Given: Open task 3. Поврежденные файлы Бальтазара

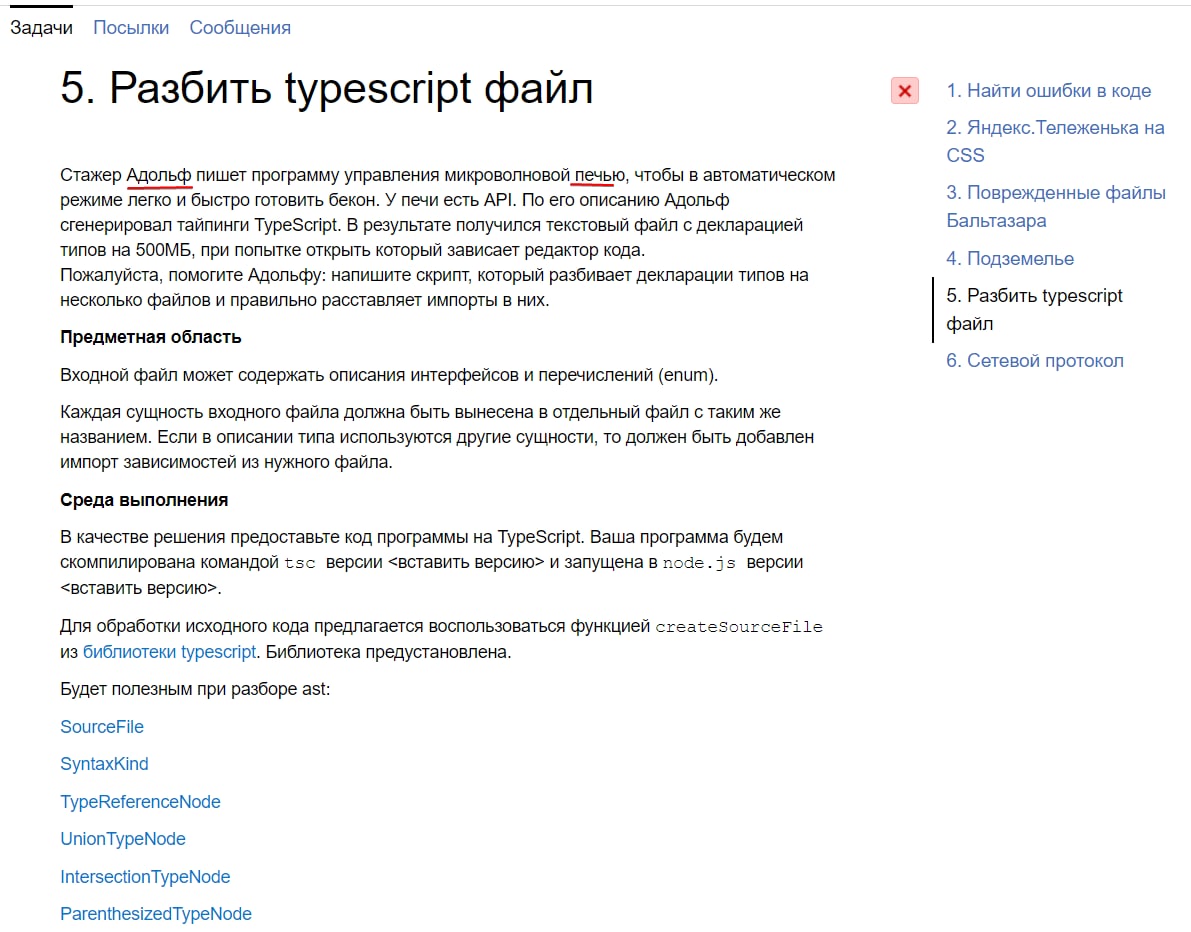Looking at the screenshot, I should point(1056,207).
